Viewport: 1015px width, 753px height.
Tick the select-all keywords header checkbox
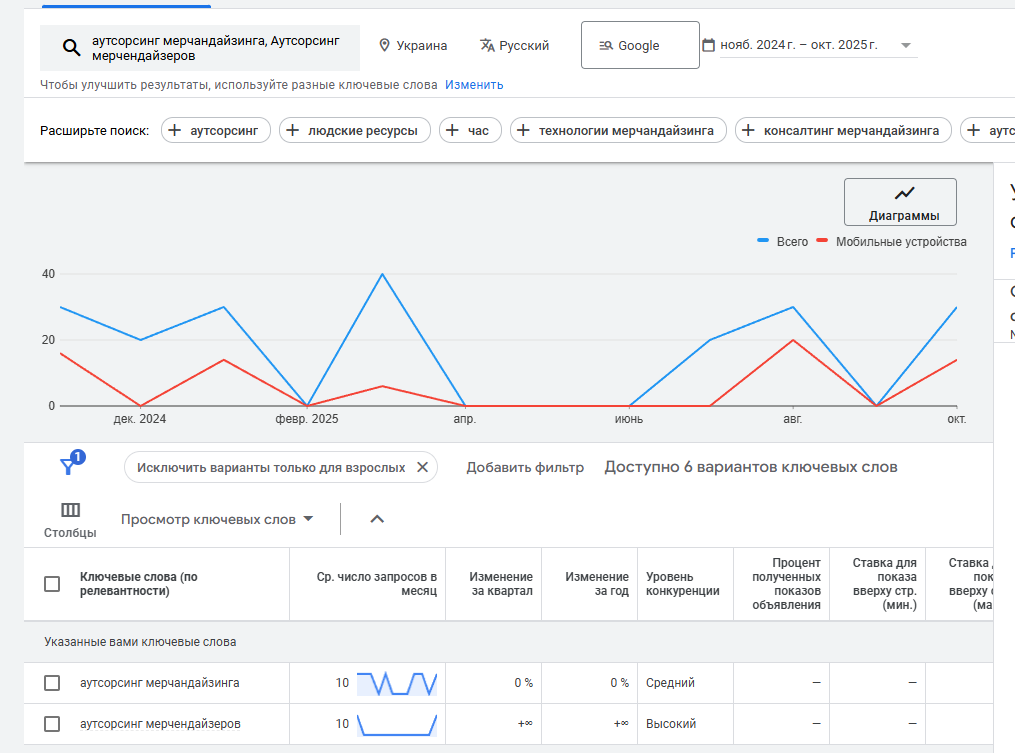pyautogui.click(x=52, y=584)
